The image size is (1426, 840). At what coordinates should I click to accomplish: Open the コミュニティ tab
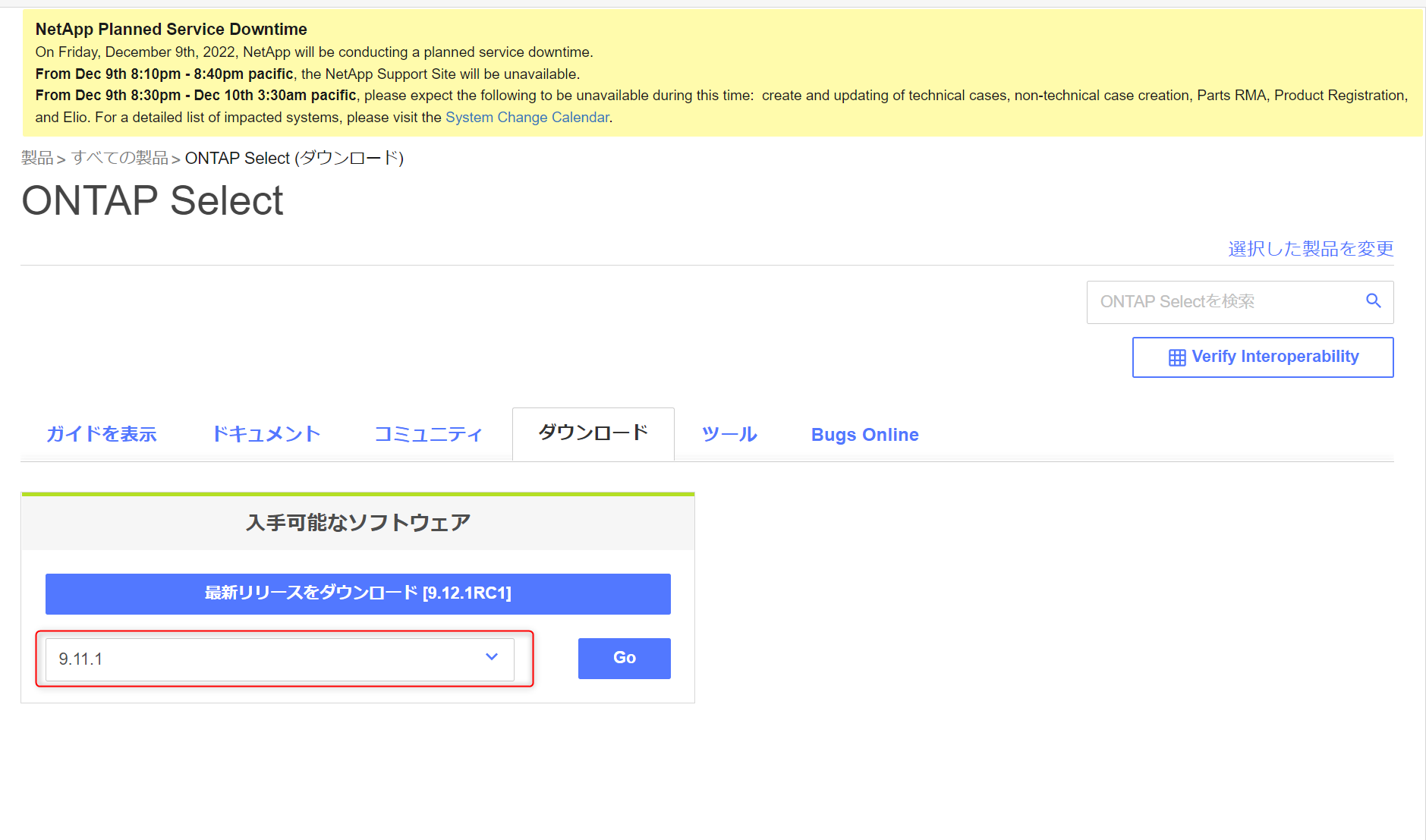[427, 434]
